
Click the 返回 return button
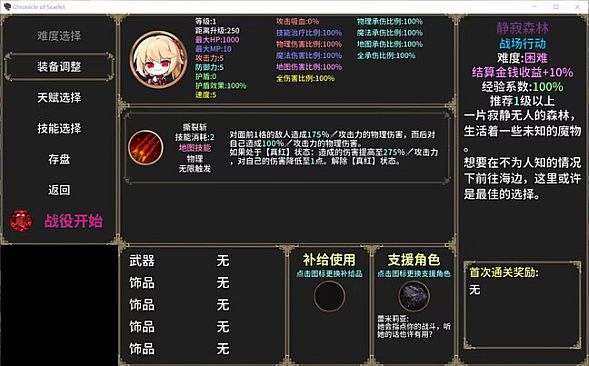pyautogui.click(x=59, y=190)
